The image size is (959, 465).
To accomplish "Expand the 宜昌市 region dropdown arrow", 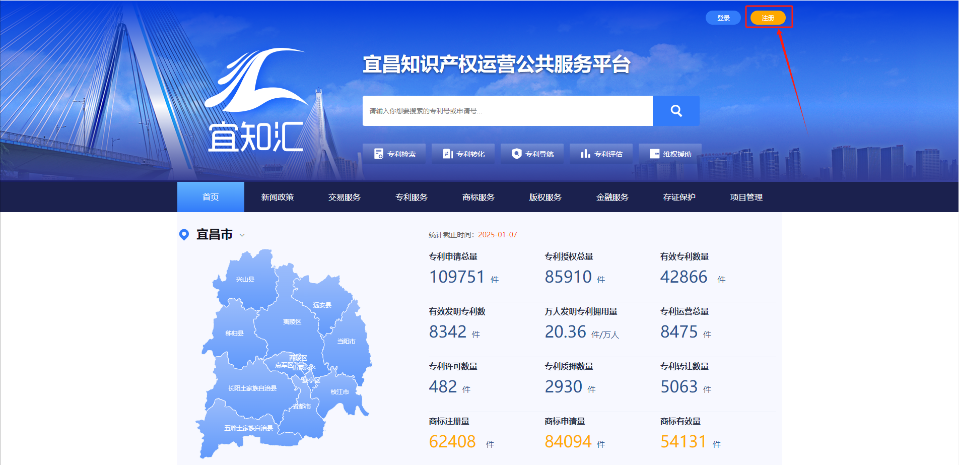I will click(x=242, y=236).
